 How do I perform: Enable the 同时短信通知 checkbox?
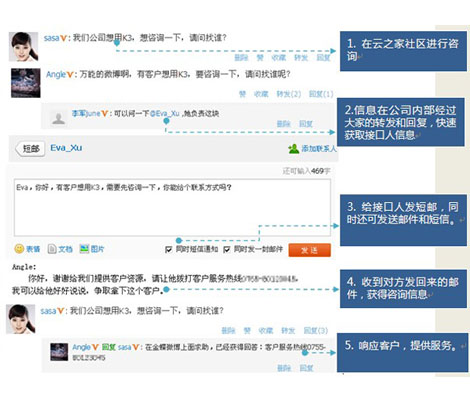click(x=169, y=249)
